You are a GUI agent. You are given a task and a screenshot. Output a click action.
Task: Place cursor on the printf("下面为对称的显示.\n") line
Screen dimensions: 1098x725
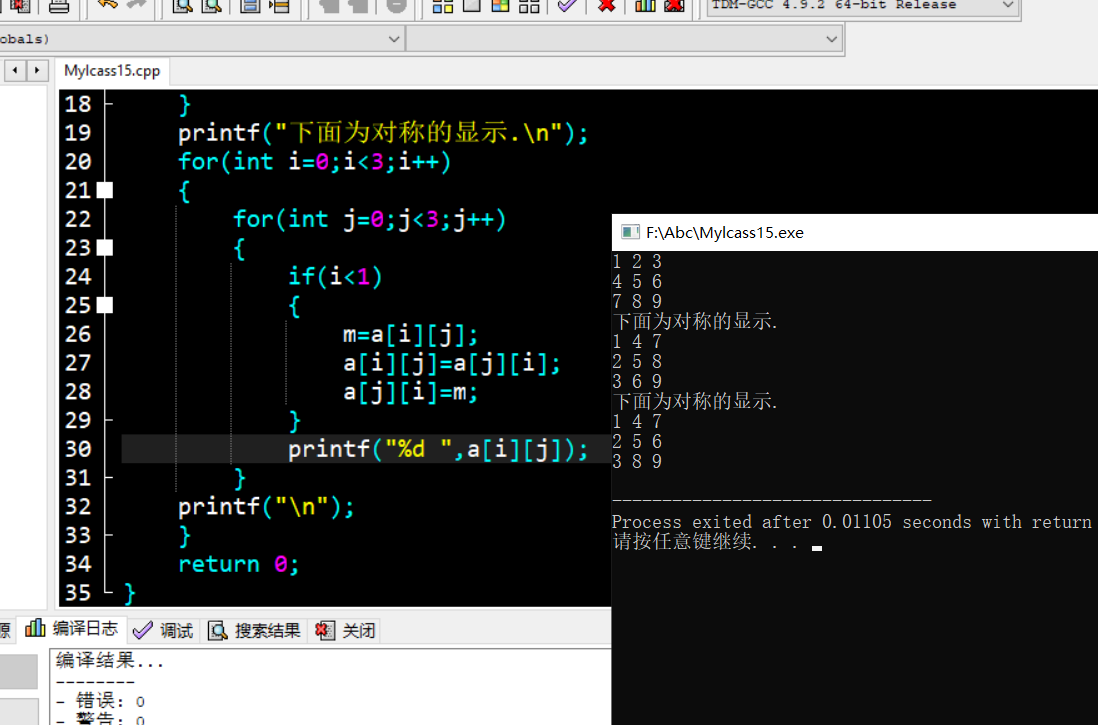point(383,132)
